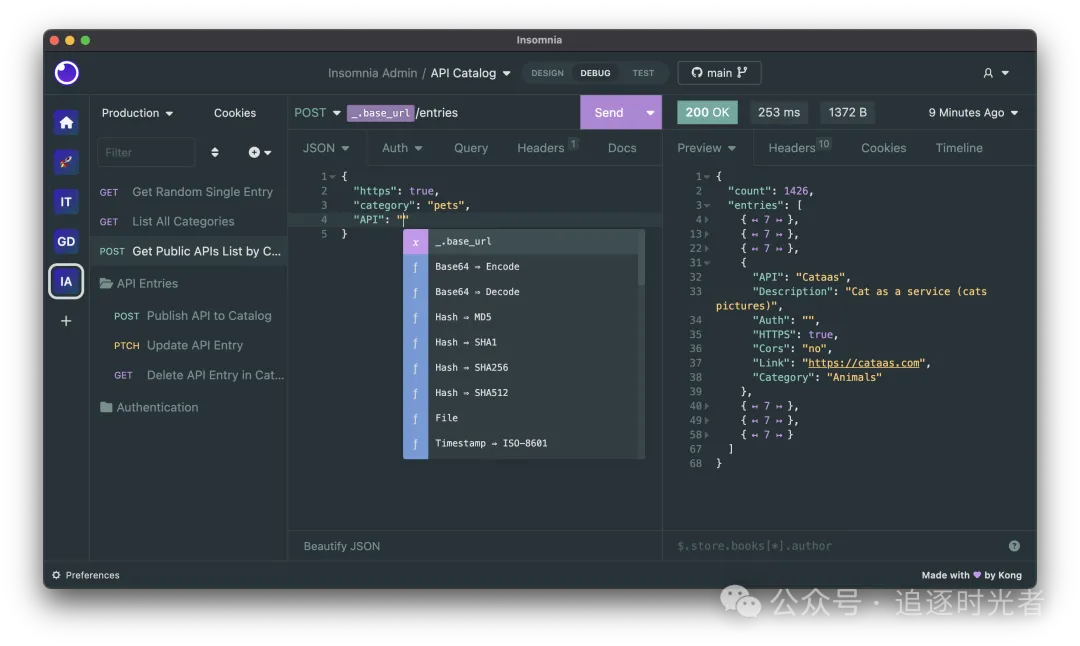Switch to the IT workspace icon
The width and height of the screenshot is (1080, 646).
66,202
